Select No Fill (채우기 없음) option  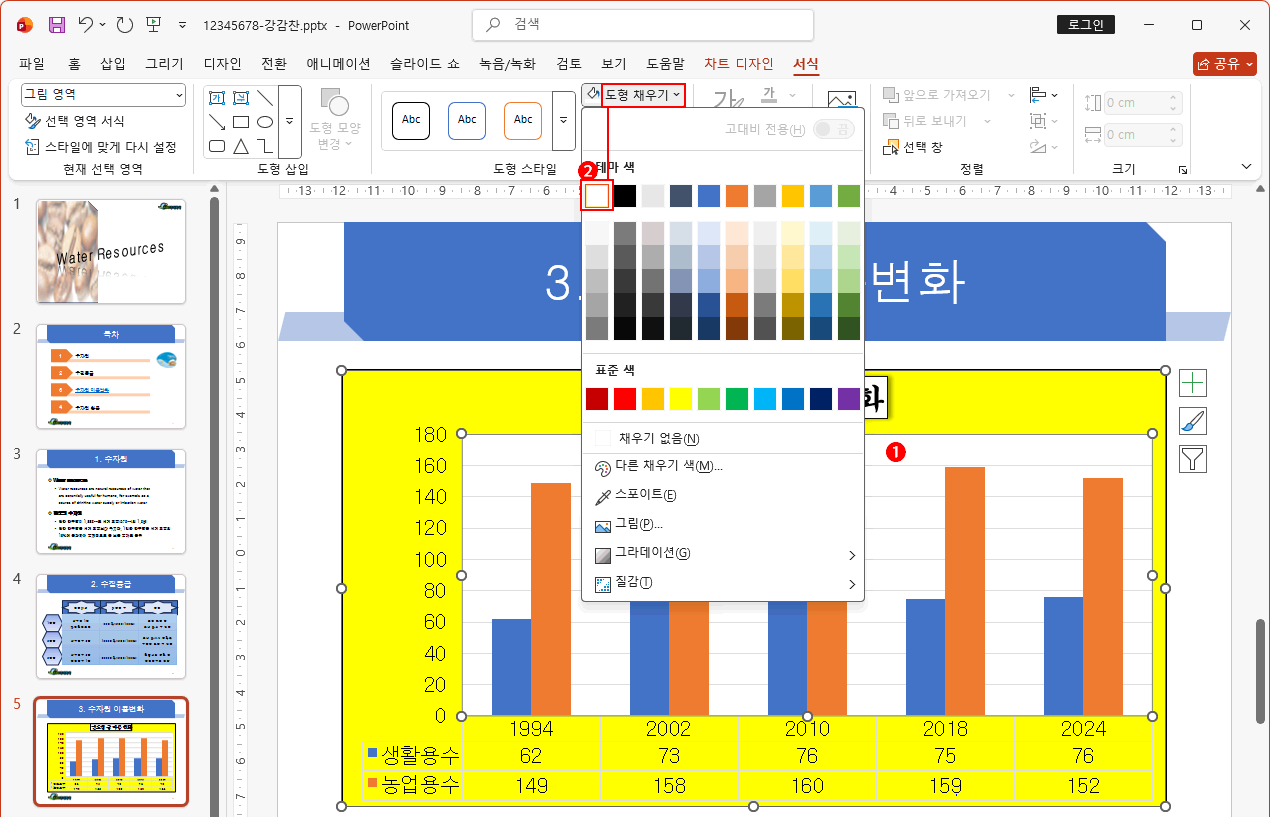pyautogui.click(x=658, y=438)
